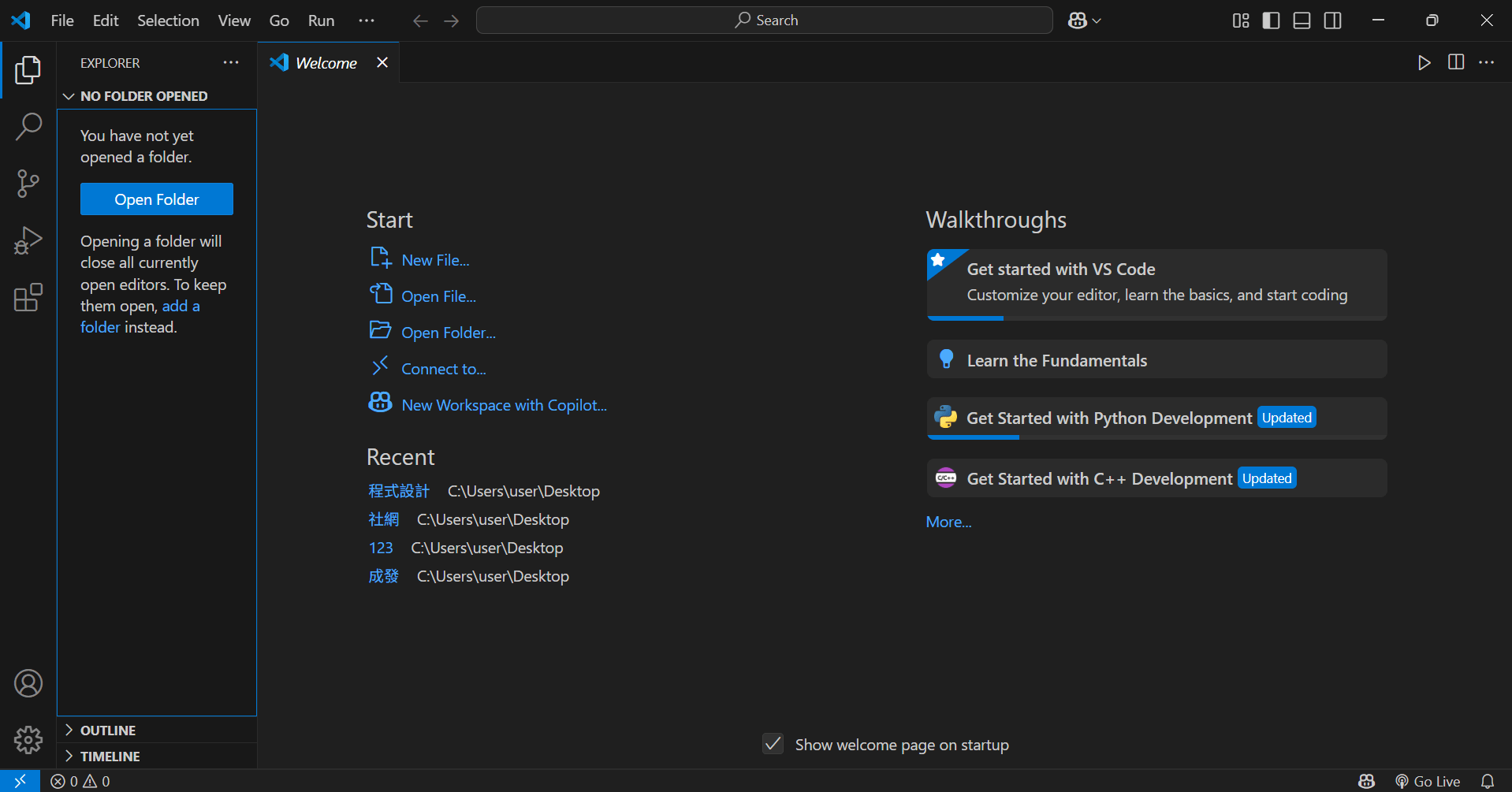Click the Copilot status bar icon
1512x792 pixels.
(1367, 781)
